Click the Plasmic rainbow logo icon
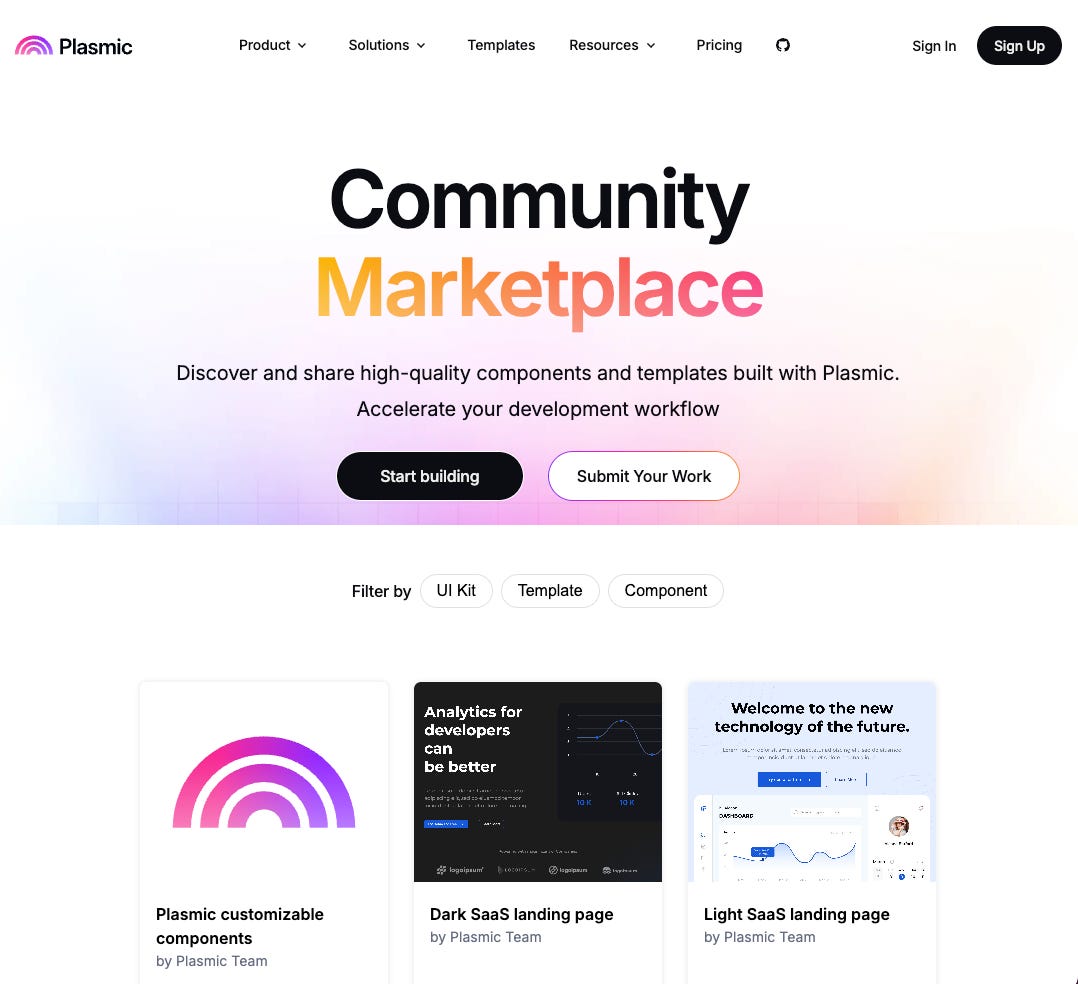The height and width of the screenshot is (984, 1078). 34,45
